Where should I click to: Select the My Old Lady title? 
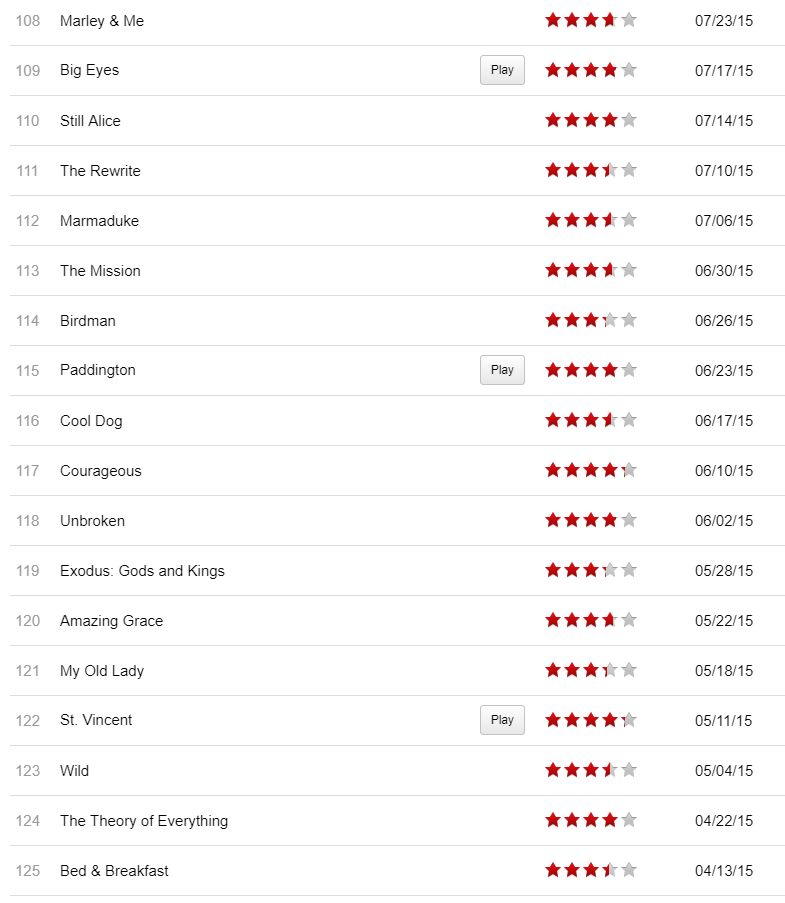102,671
